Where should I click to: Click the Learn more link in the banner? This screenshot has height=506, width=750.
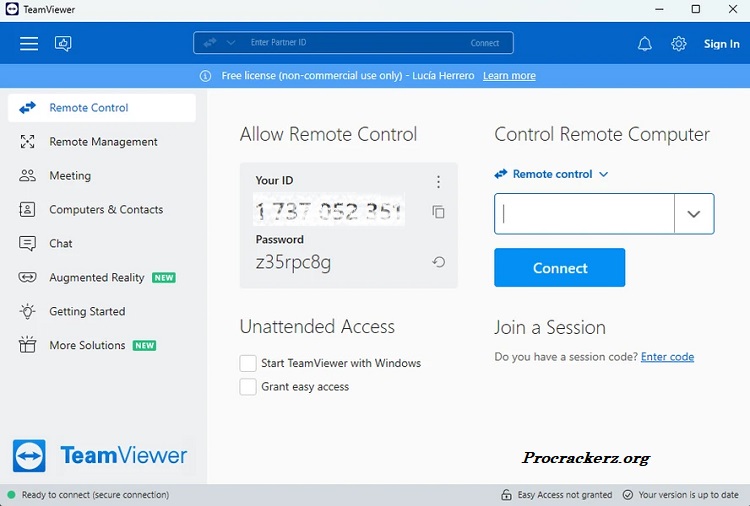pyautogui.click(x=509, y=76)
